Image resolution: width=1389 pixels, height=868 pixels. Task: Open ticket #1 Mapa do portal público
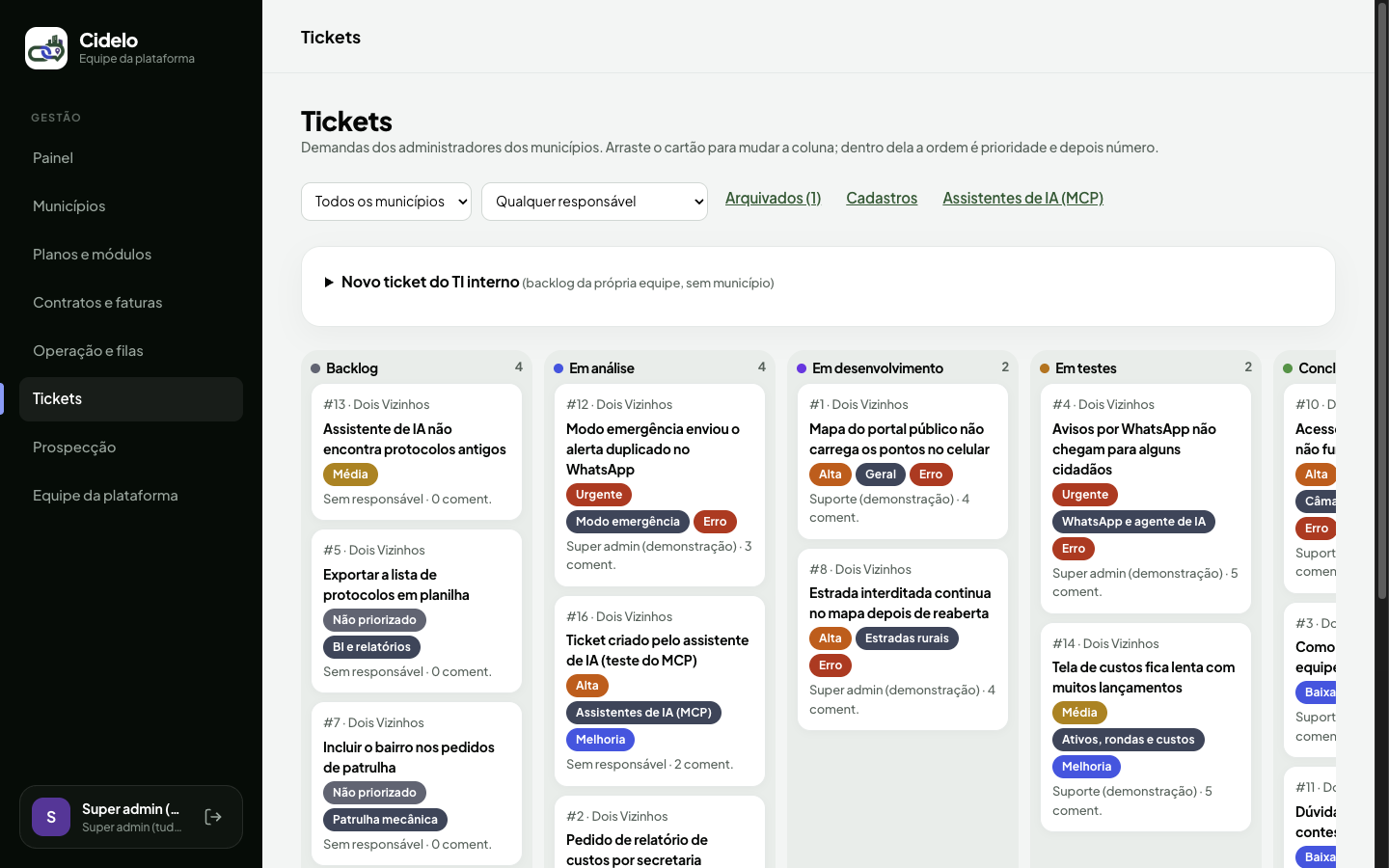pyautogui.click(x=903, y=461)
